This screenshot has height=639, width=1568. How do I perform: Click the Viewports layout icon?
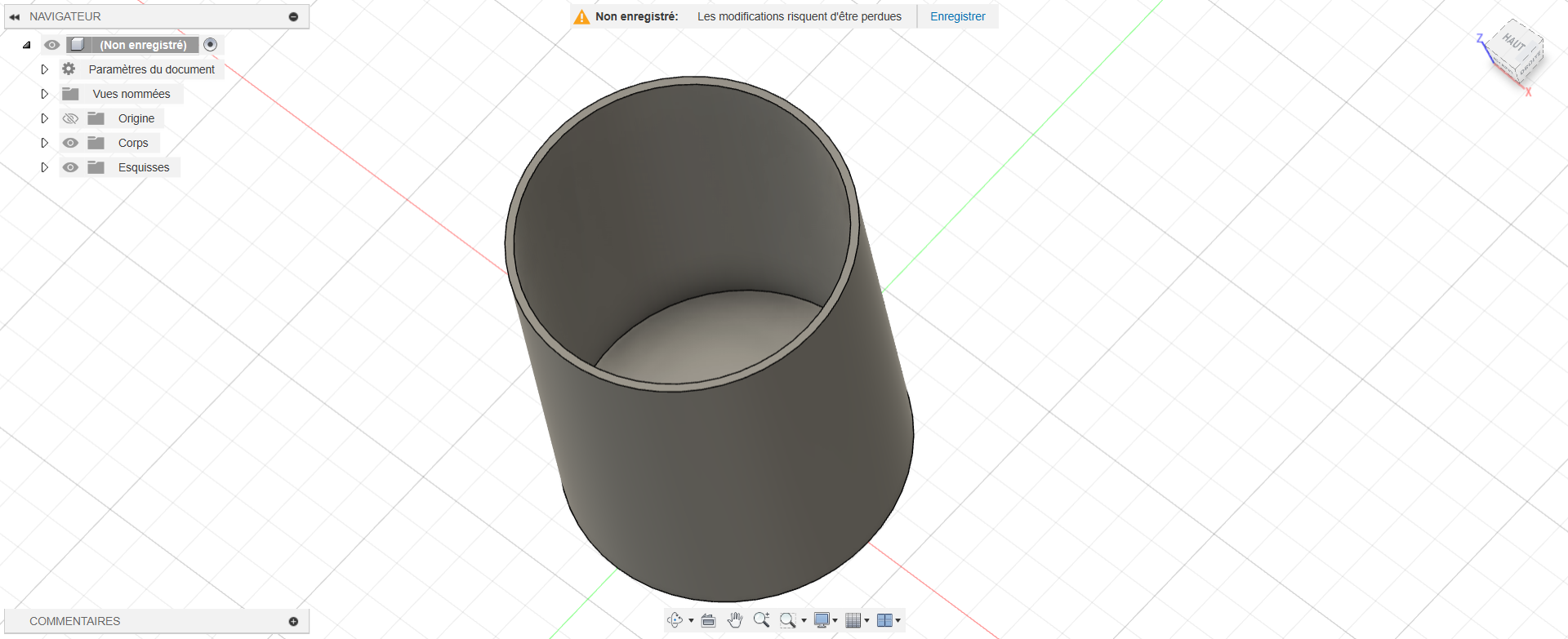884,620
